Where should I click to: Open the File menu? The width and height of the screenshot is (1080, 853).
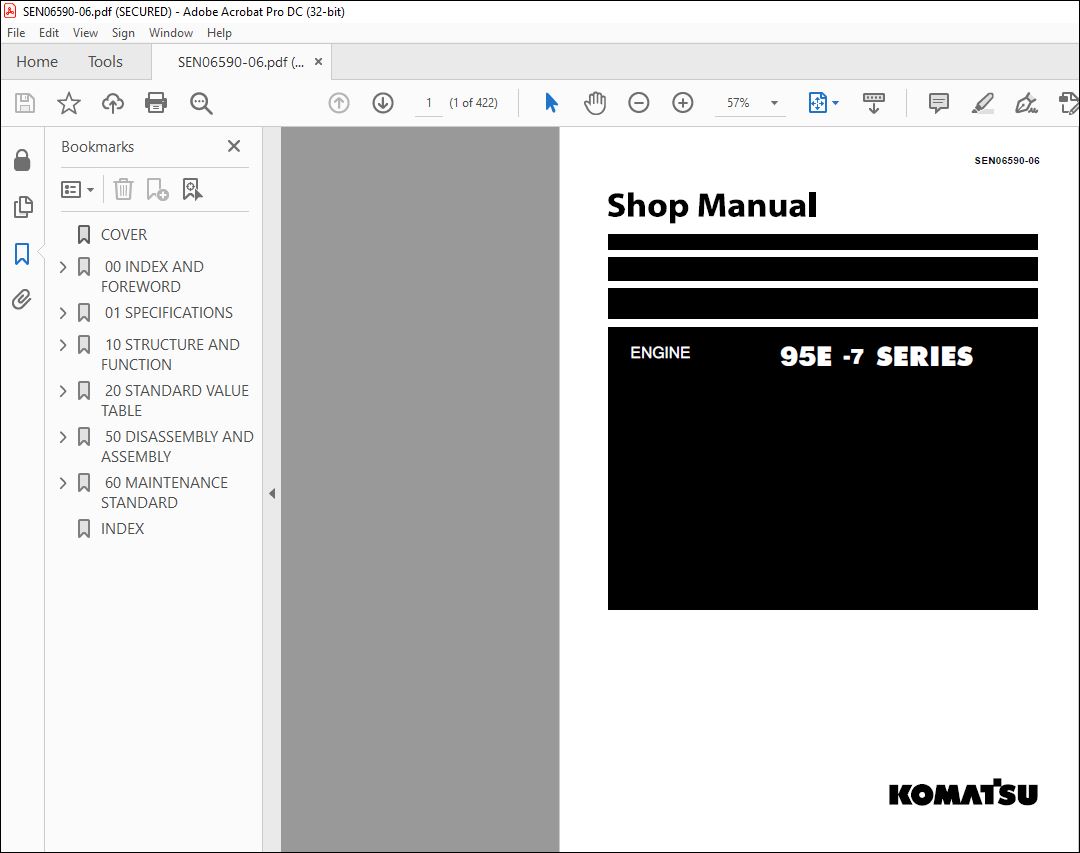coord(16,32)
